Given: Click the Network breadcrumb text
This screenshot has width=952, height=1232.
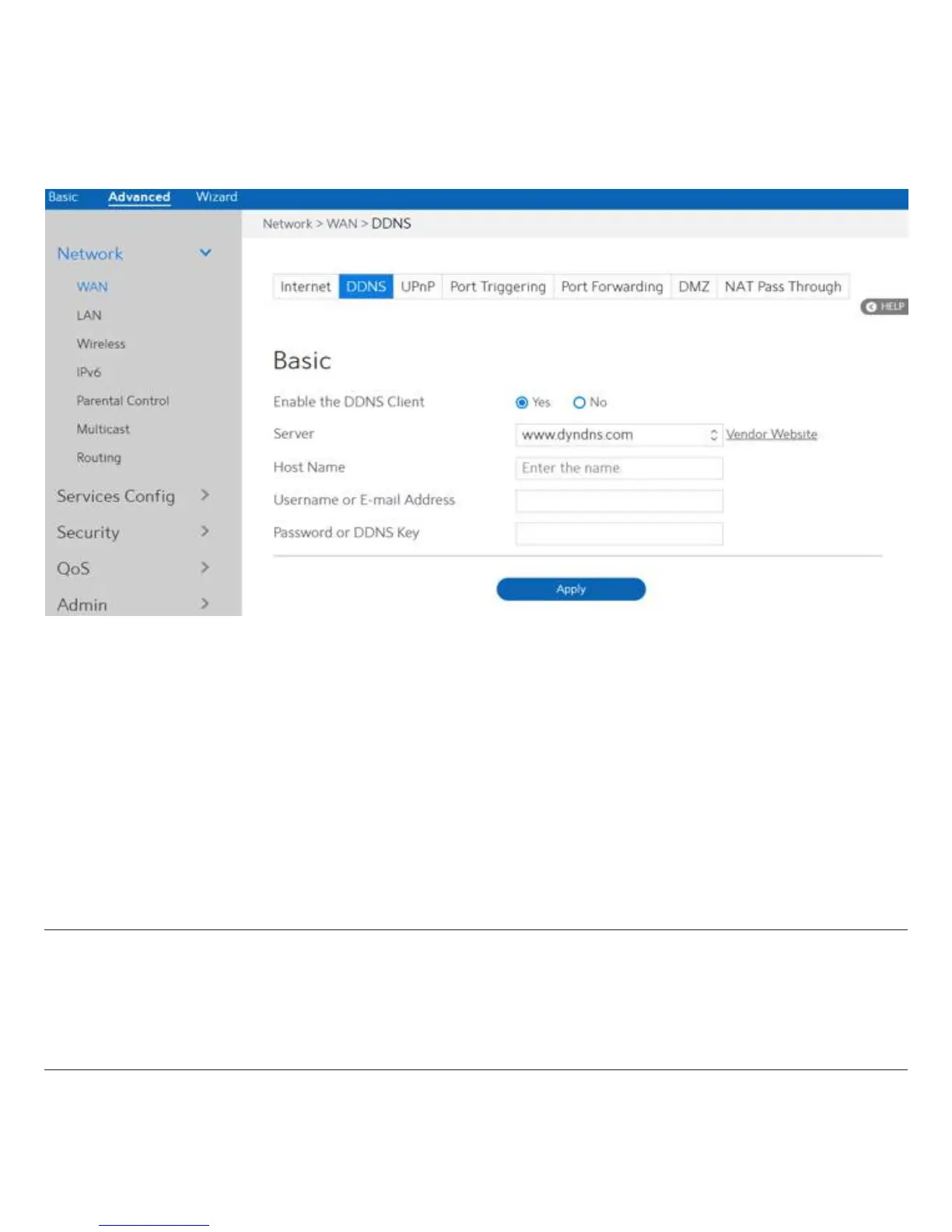Looking at the screenshot, I should 287,223.
